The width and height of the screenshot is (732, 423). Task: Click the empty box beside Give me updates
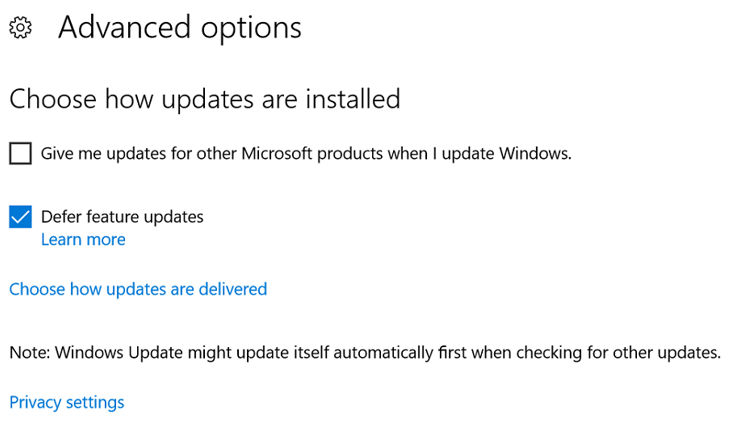(x=20, y=154)
